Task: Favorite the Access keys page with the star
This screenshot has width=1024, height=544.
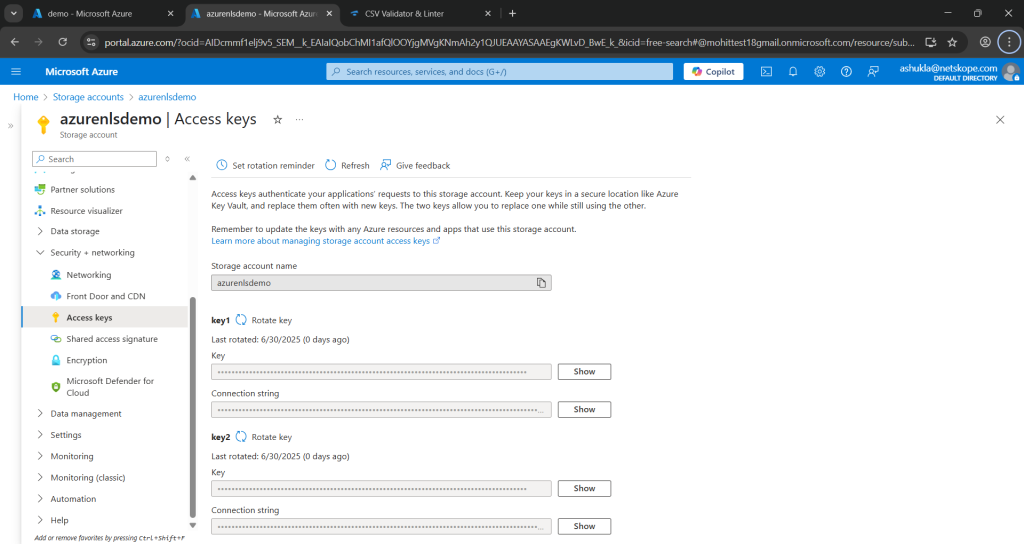Action: pyautogui.click(x=278, y=120)
